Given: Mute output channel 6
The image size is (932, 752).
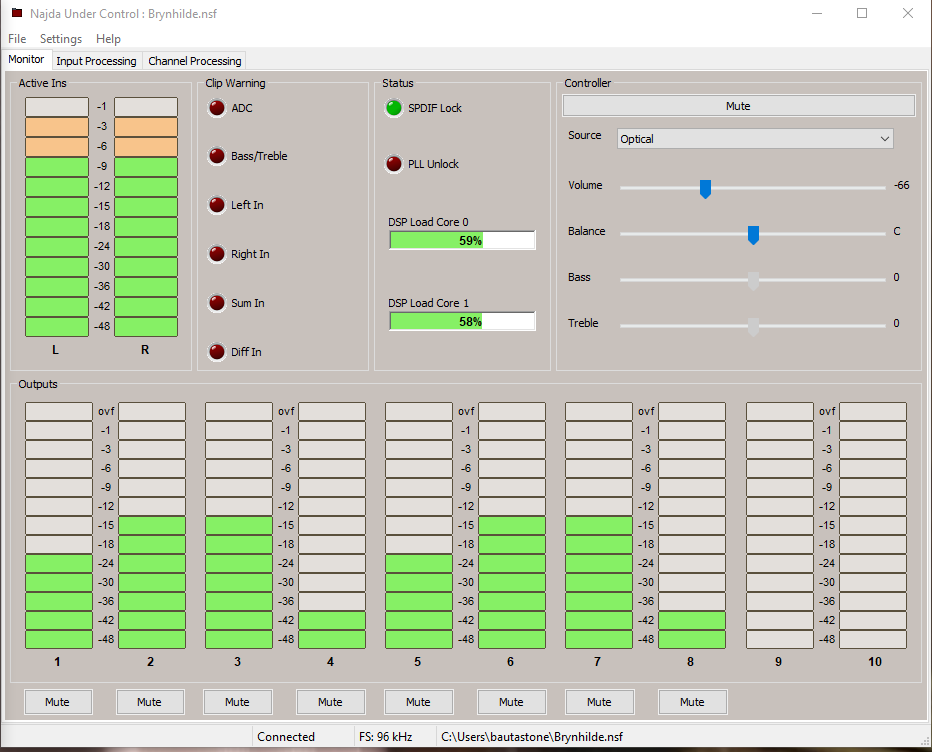Looking at the screenshot, I should pos(511,702).
